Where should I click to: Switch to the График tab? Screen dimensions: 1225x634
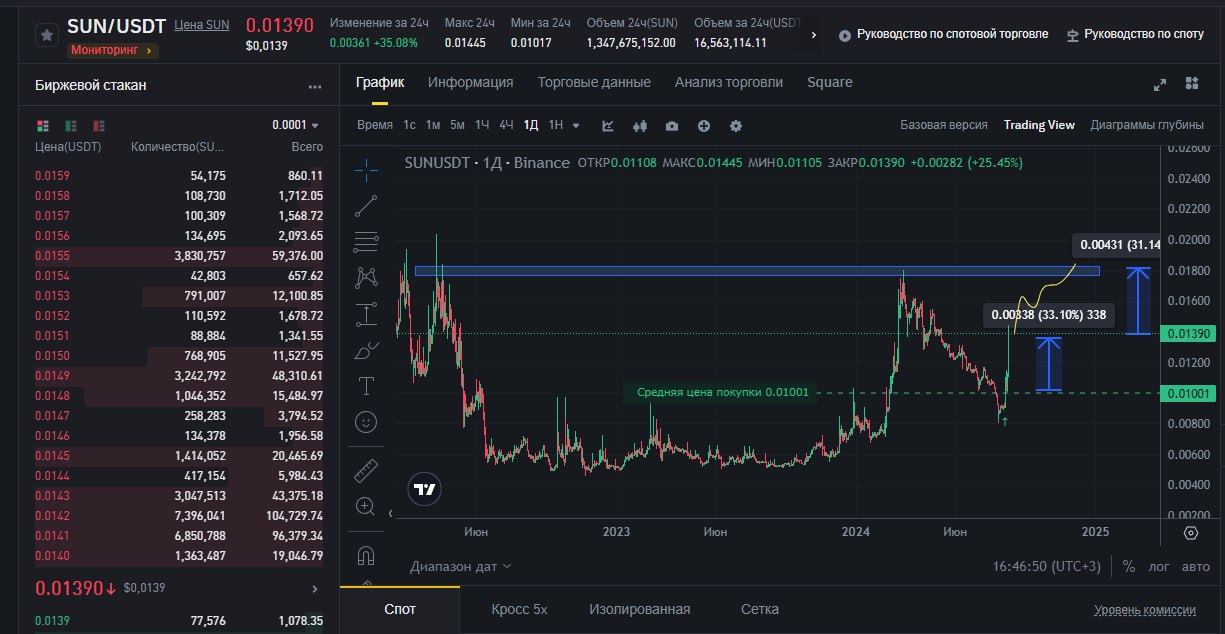[380, 82]
